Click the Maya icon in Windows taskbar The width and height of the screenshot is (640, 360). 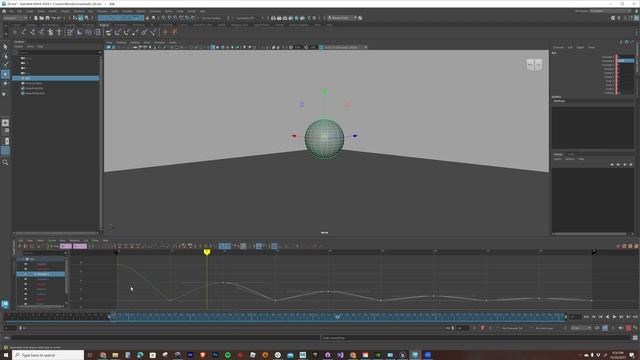click(415, 355)
